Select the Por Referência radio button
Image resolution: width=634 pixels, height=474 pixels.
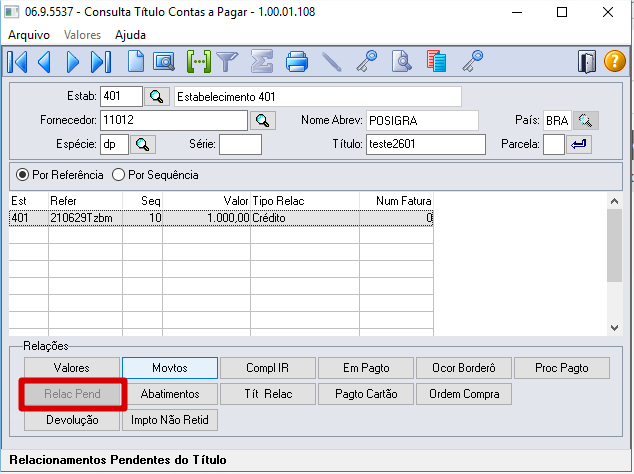22,175
